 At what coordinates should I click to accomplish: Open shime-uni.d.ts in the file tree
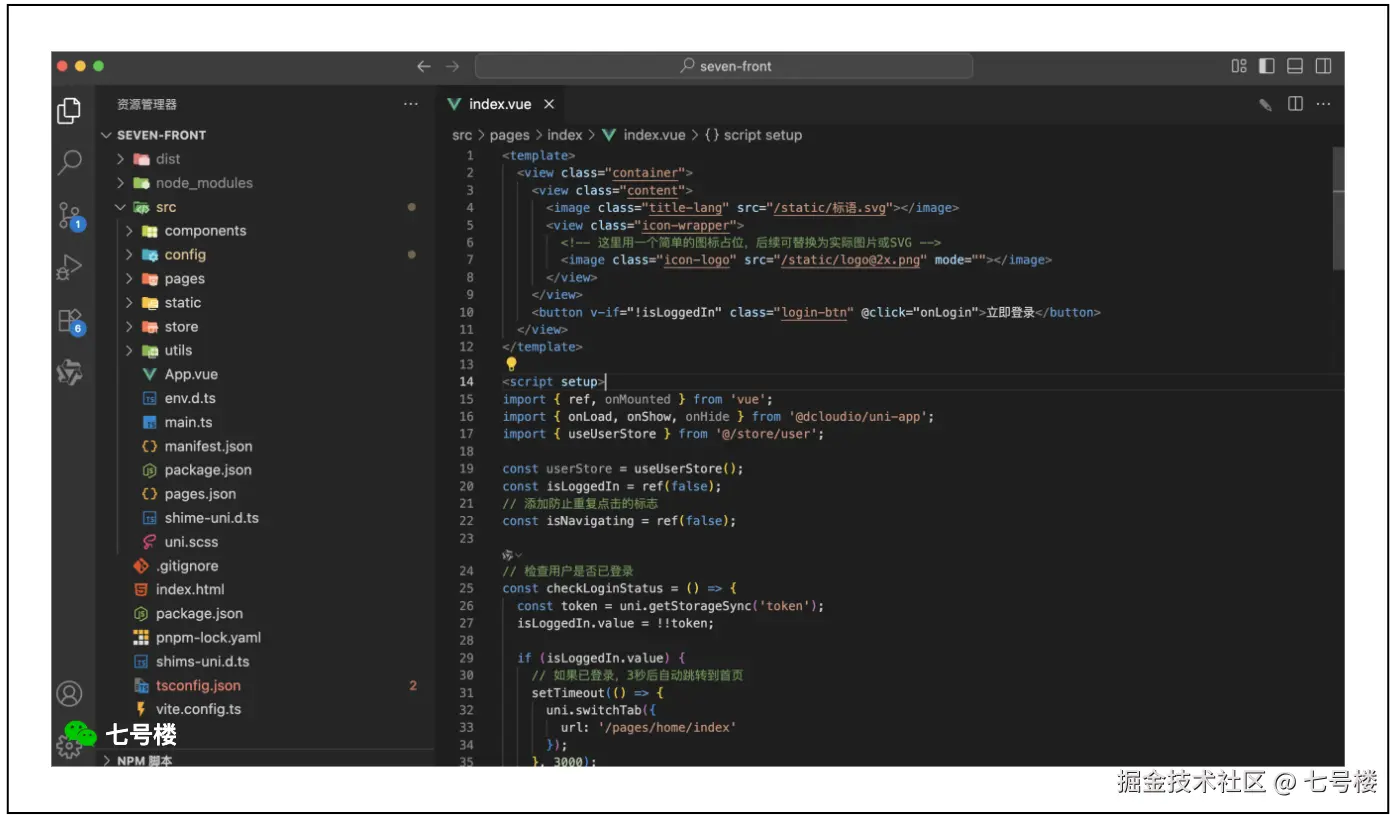[211, 518]
